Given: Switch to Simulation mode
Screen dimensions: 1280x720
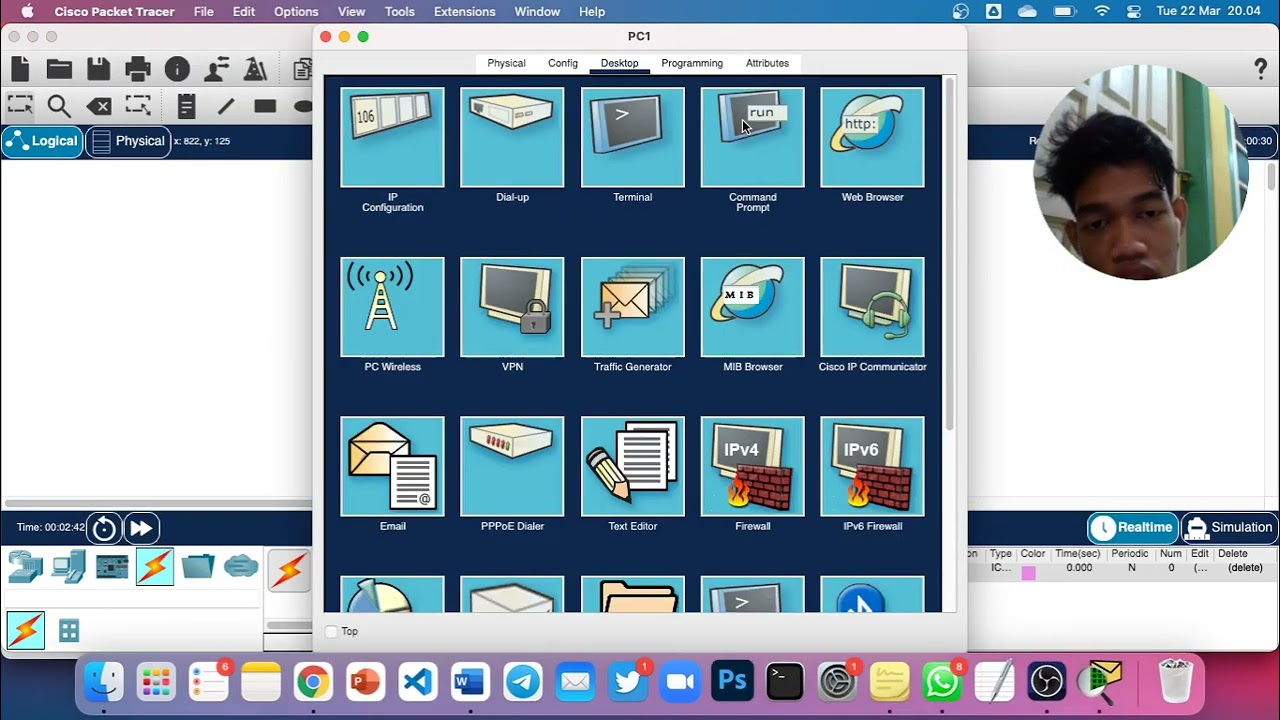Looking at the screenshot, I should point(1229,527).
